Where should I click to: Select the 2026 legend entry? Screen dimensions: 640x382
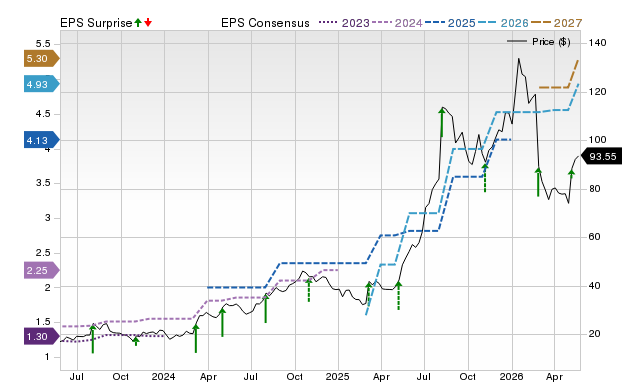coord(503,23)
